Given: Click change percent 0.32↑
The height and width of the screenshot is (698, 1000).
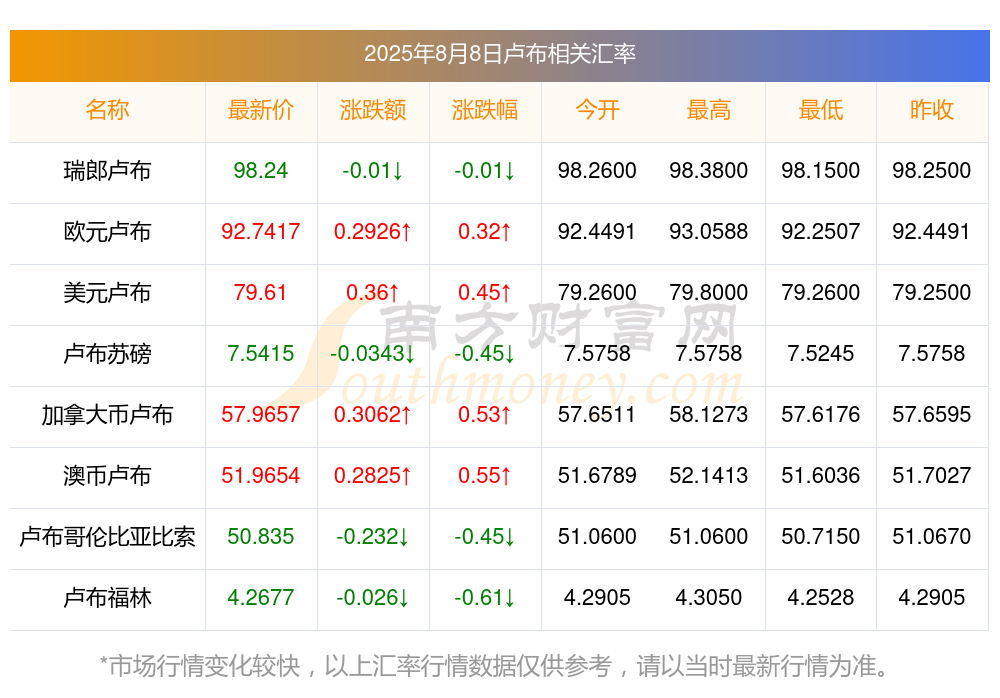Looking at the screenshot, I should point(485,231).
